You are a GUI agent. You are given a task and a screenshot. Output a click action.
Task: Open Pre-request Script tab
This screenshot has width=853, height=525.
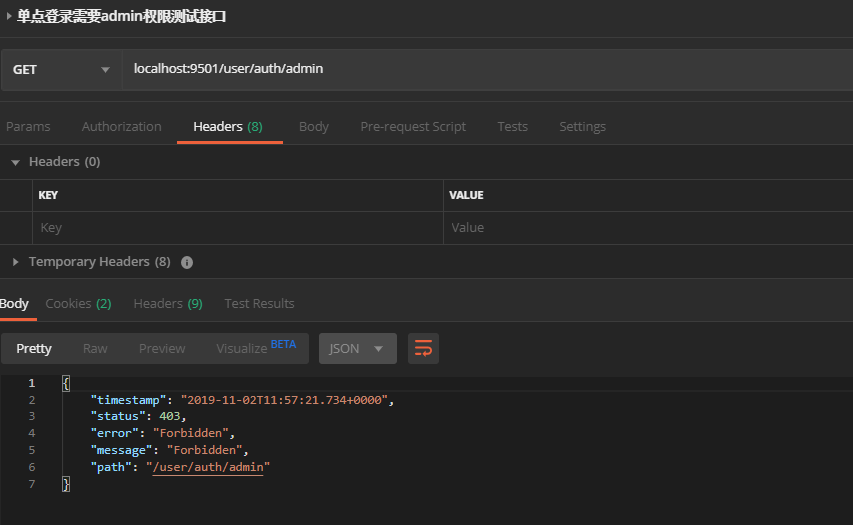[413, 126]
